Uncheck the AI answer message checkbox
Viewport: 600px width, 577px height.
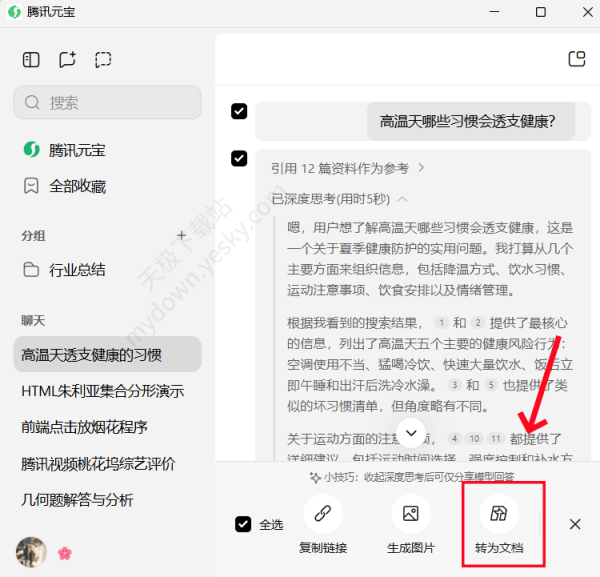tap(239, 158)
